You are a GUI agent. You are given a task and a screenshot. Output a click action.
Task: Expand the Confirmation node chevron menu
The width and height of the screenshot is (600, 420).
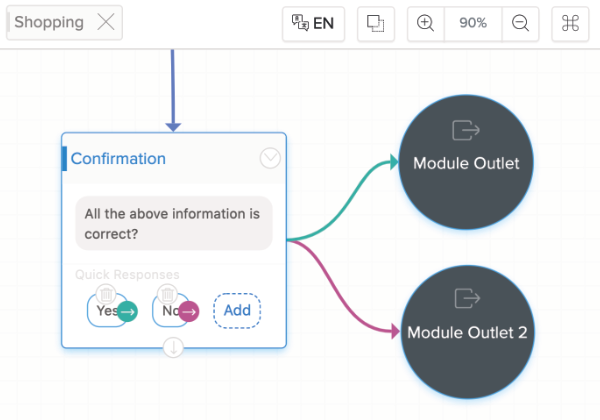pos(270,158)
